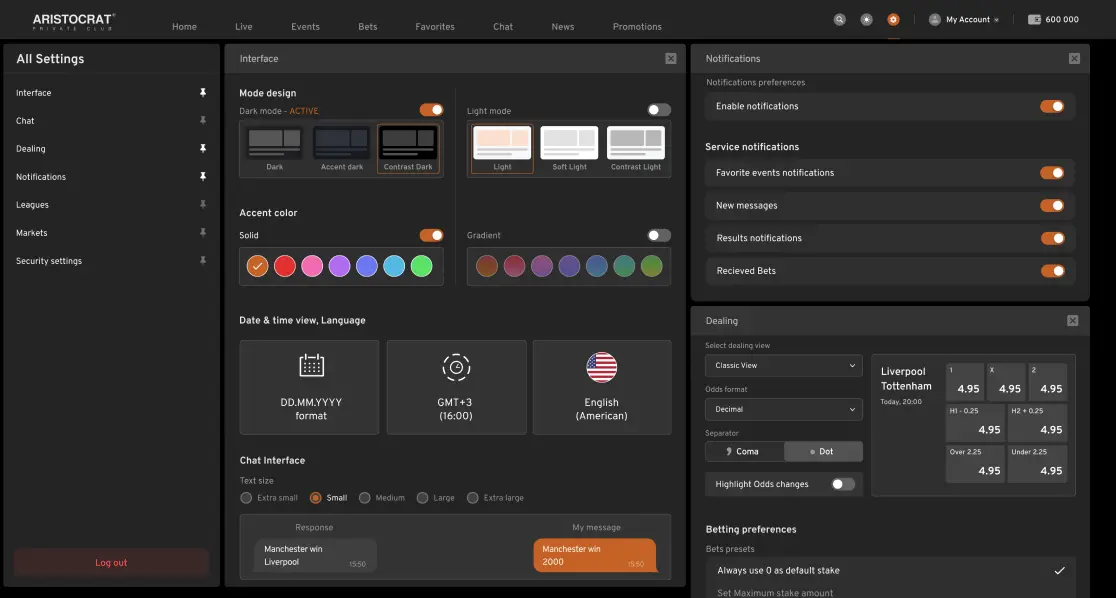Expand the My Account menu
This screenshot has width=1116, height=598.
pyautogui.click(x=964, y=19)
